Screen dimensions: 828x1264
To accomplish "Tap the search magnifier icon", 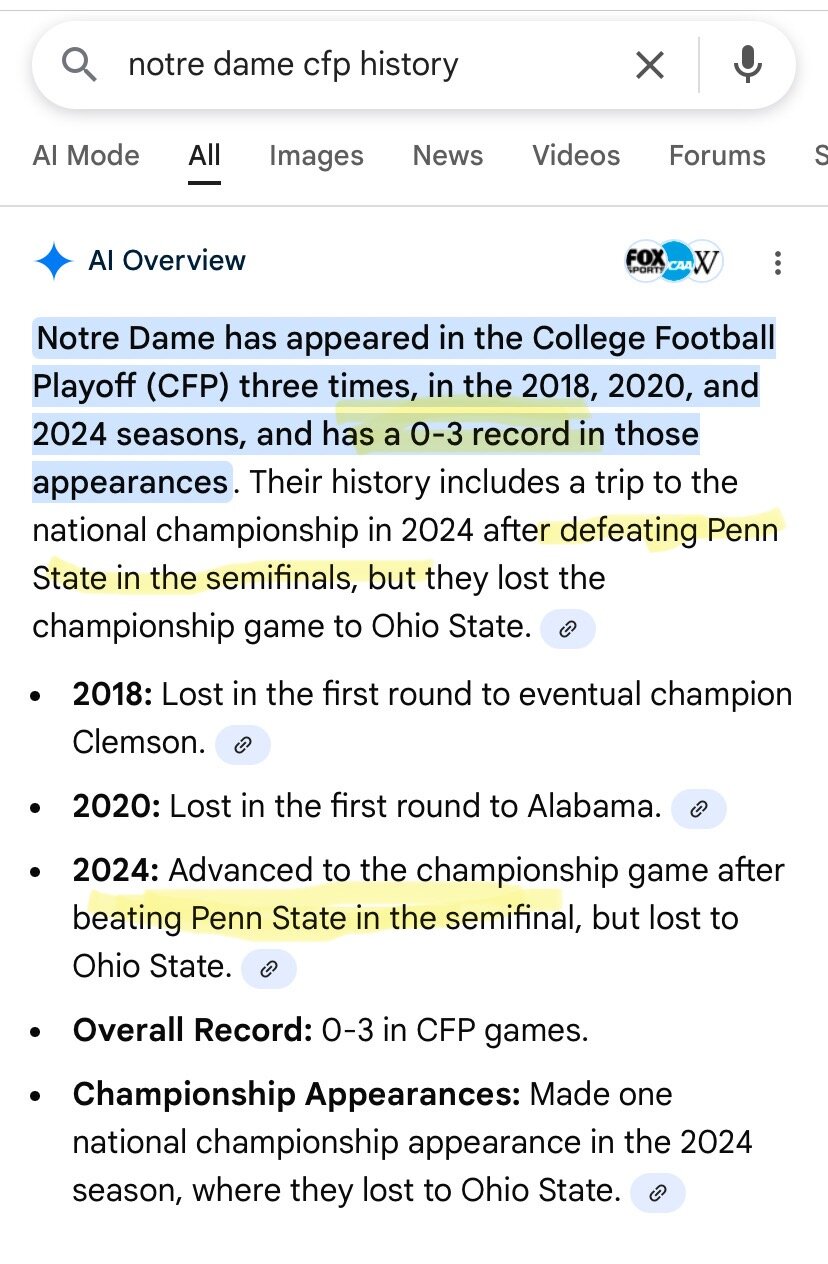I will [x=79, y=65].
